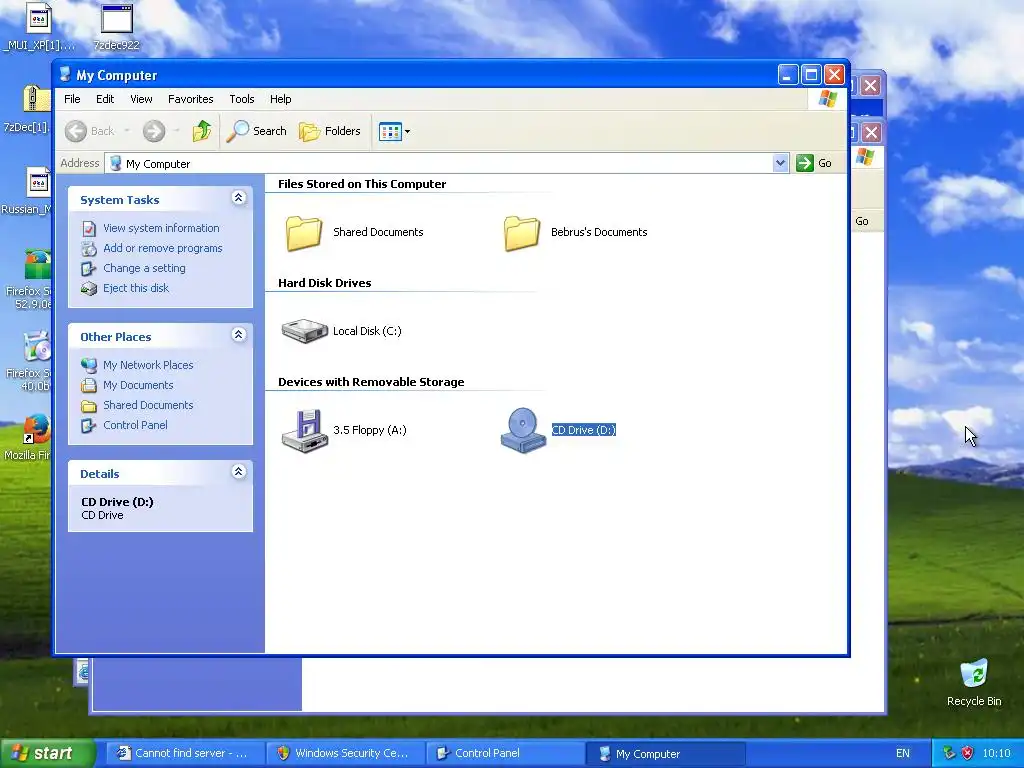This screenshot has height=768, width=1024.
Task: Click Change a setting link
Action: click(x=144, y=268)
